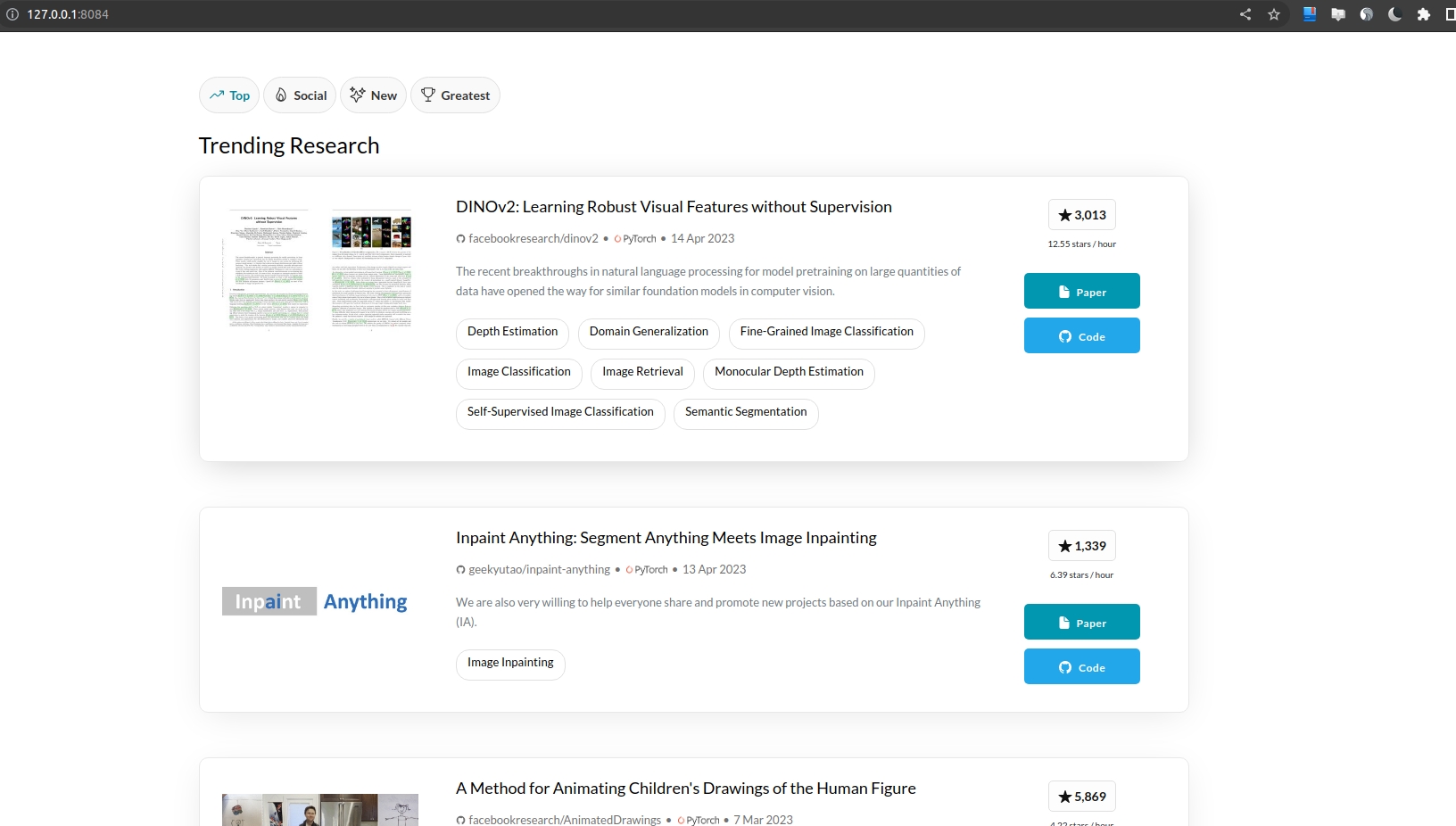Click the PyTorch label on Inpaint Anything
1456x826 pixels.
click(x=647, y=569)
